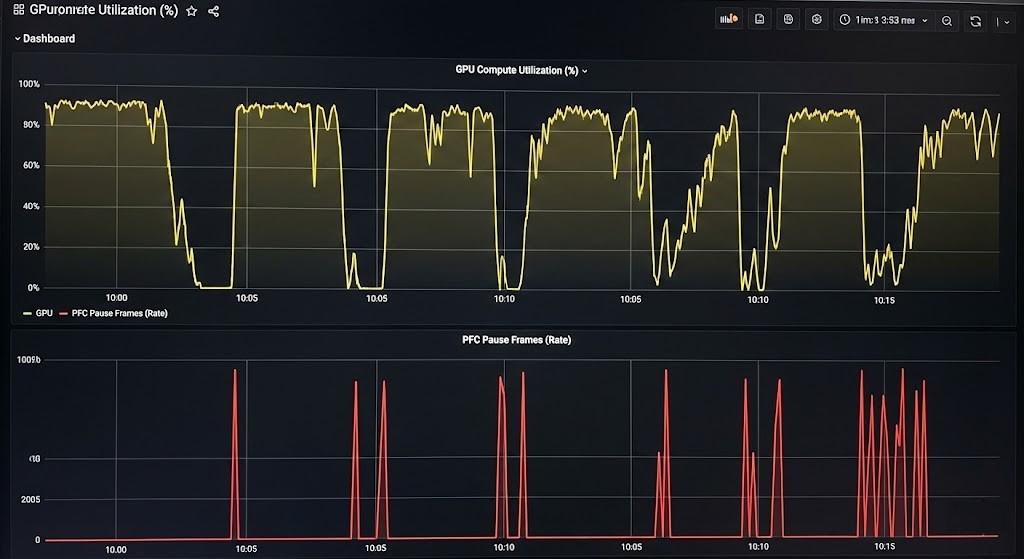Refresh the dashboard
The image size is (1024, 559).
(976, 21)
